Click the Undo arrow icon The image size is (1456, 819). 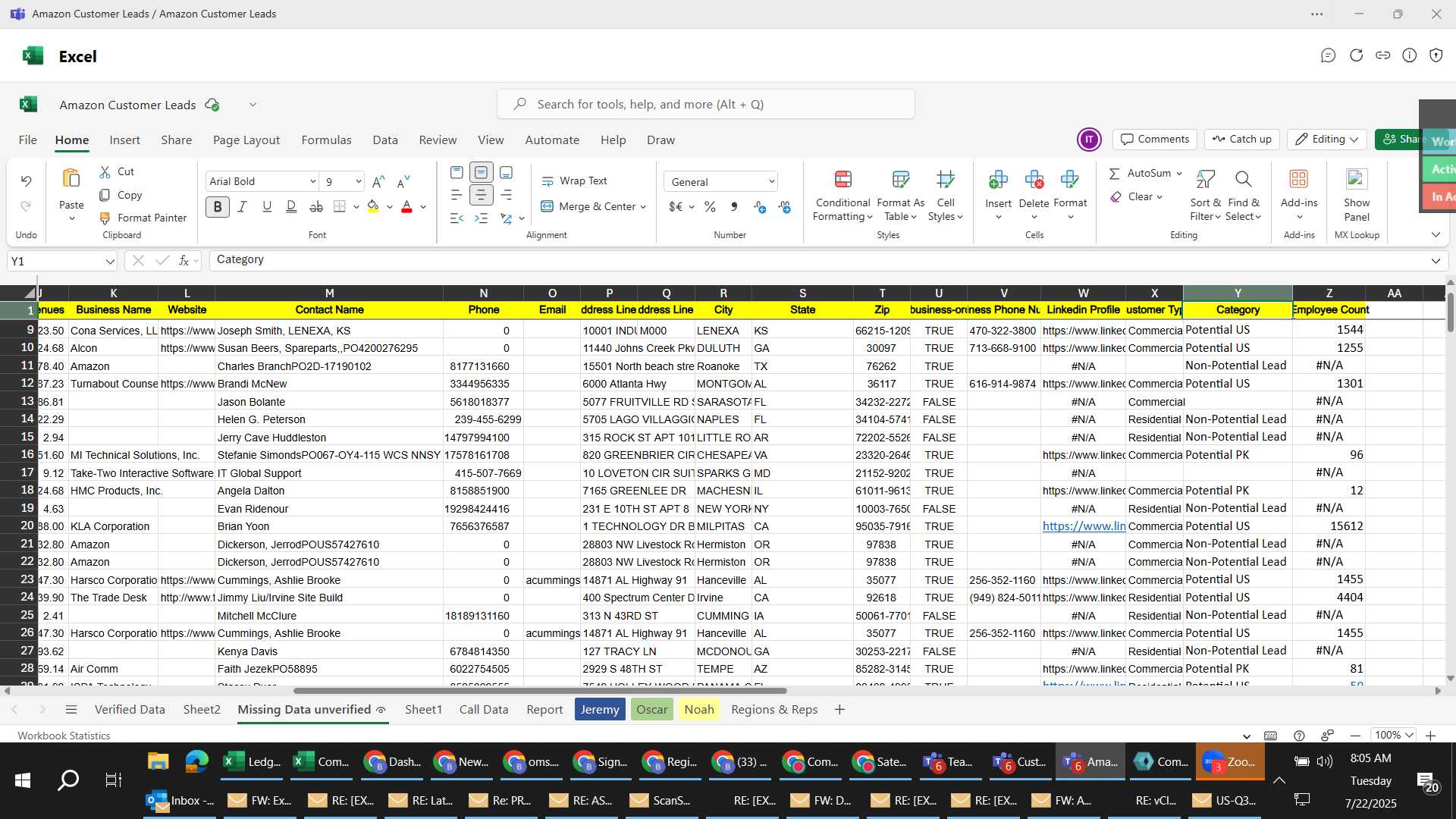click(26, 181)
